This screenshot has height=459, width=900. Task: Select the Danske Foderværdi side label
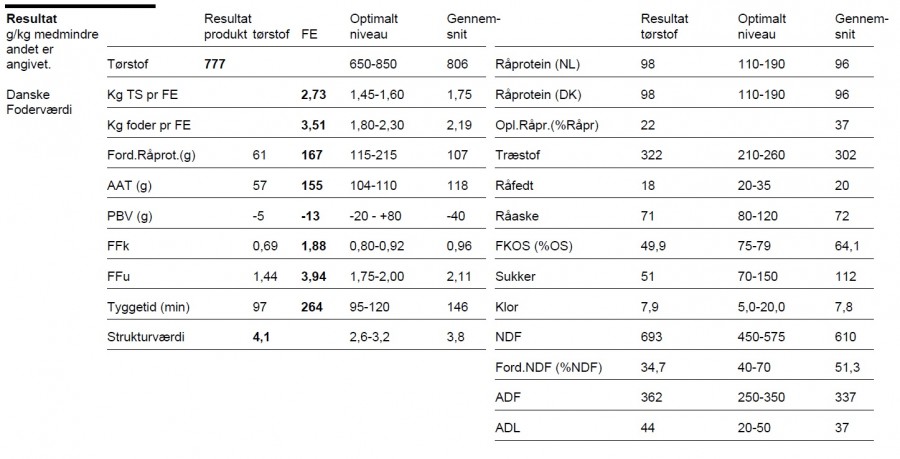click(34, 101)
